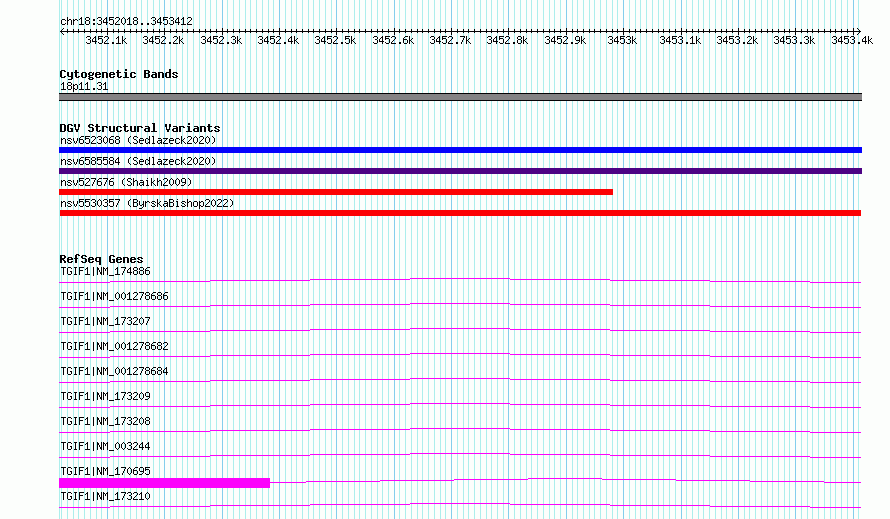Select the red nsv5530357 variant bar

click(460, 213)
